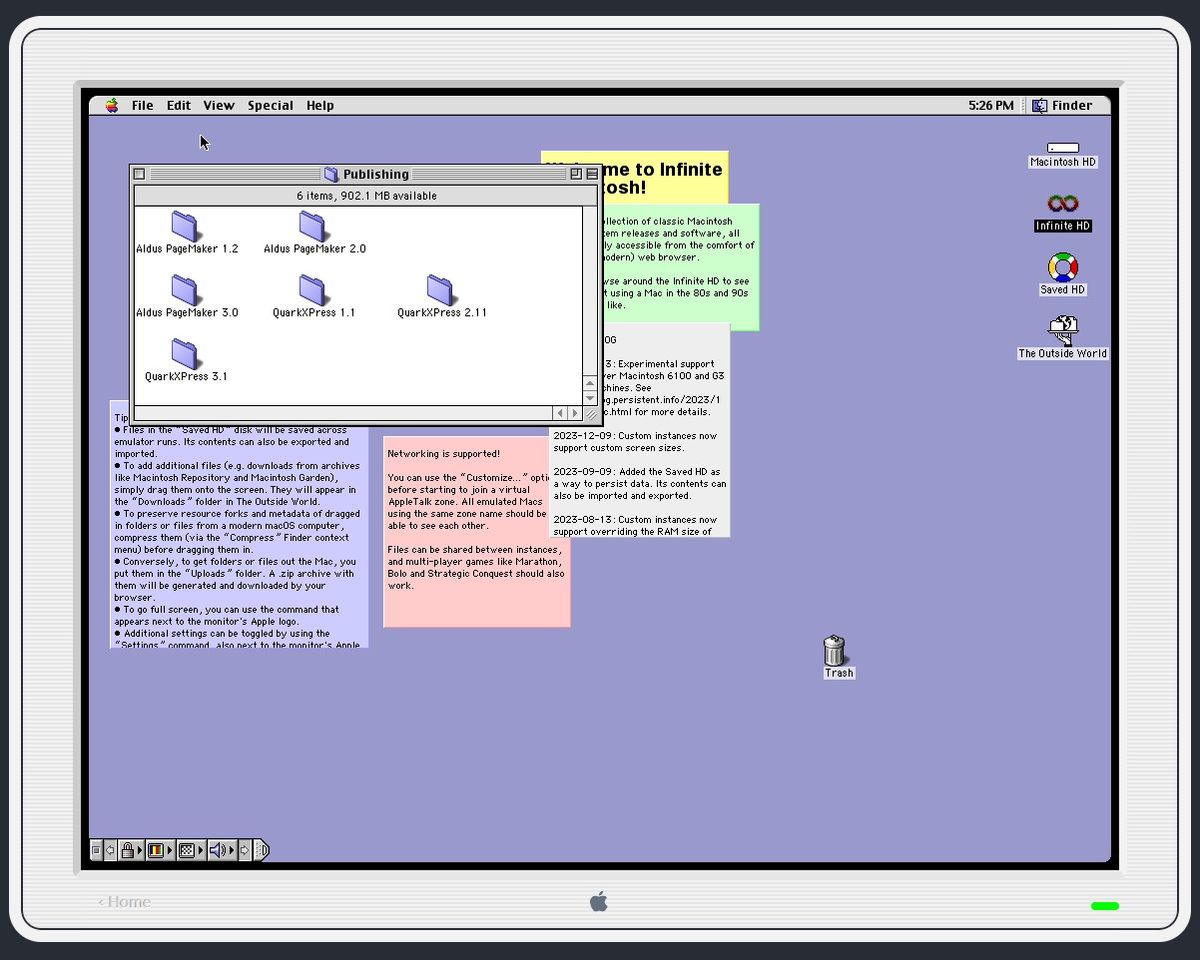The width and height of the screenshot is (1200, 960).
Task: Select the Aldus PageMaker 1.2 folder icon
Action: 185,226
